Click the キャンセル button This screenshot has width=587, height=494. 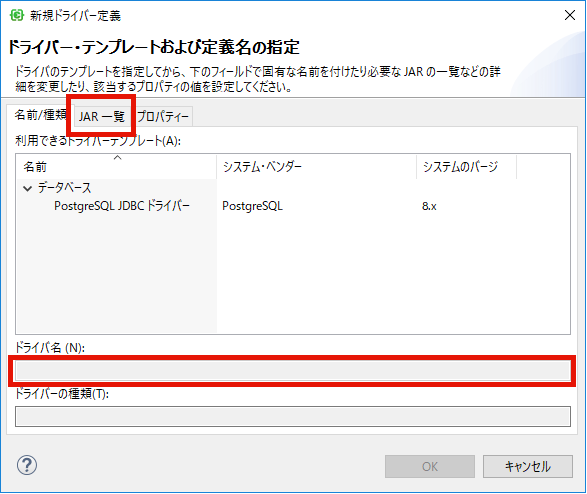(528, 466)
